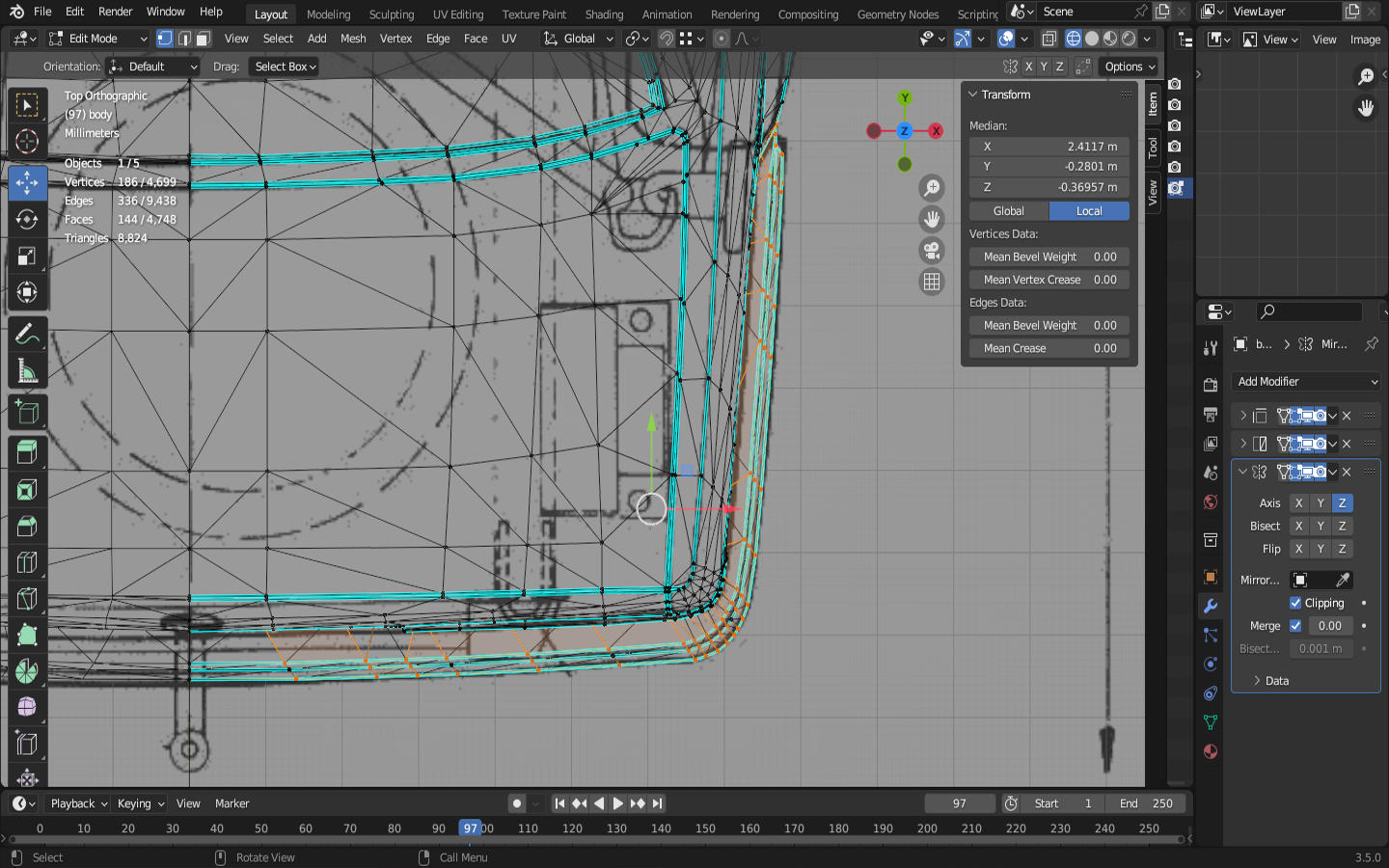Select the Move tool in the toolbar
The image size is (1389, 868).
[x=27, y=182]
